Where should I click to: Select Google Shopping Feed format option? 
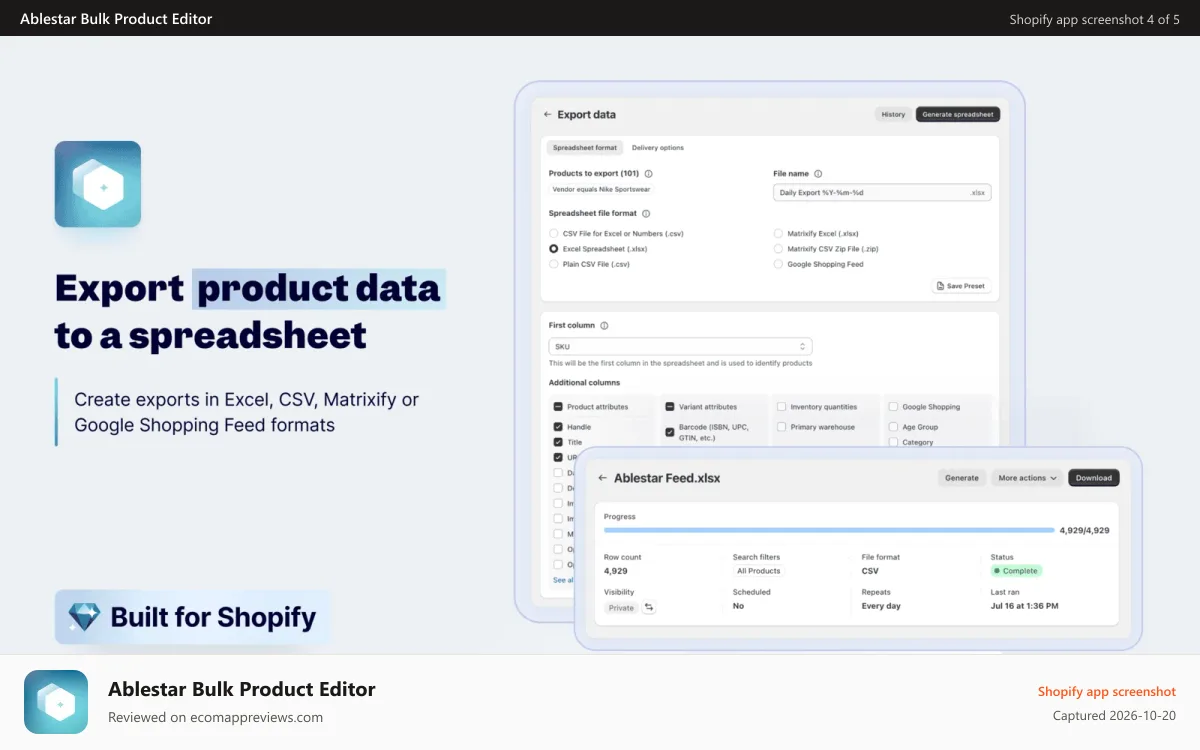778,265
